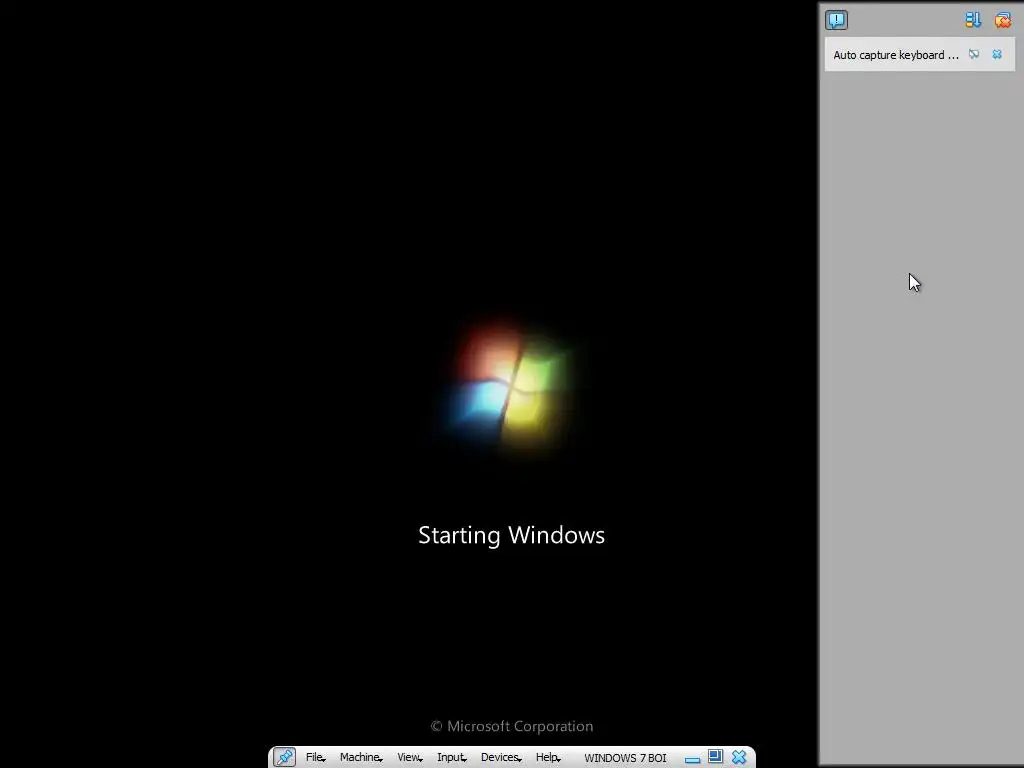Open the File menu in mini toolbar

pos(315,757)
